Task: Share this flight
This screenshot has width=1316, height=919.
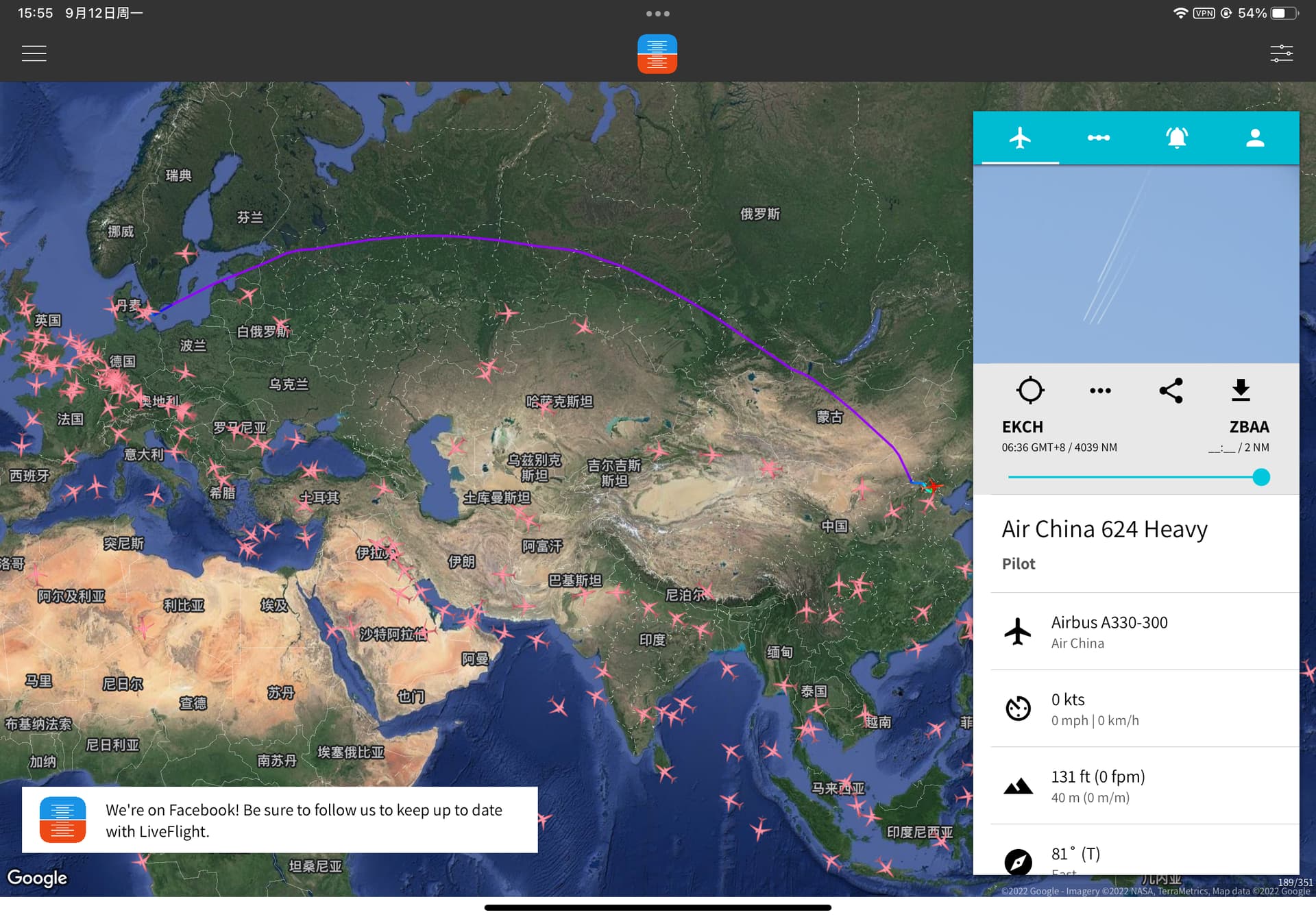Action: pos(1171,391)
